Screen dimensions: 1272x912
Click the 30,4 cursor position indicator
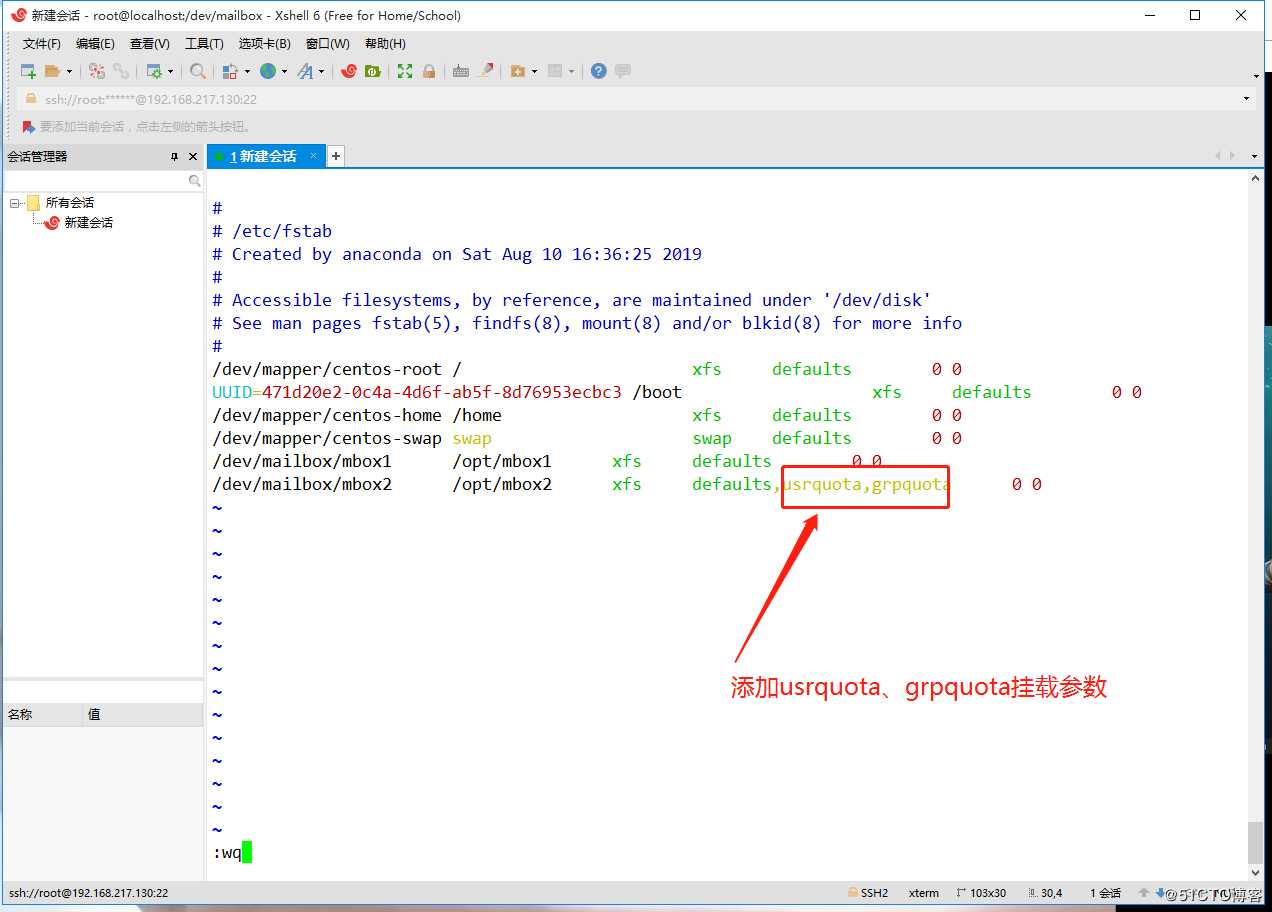[1044, 893]
